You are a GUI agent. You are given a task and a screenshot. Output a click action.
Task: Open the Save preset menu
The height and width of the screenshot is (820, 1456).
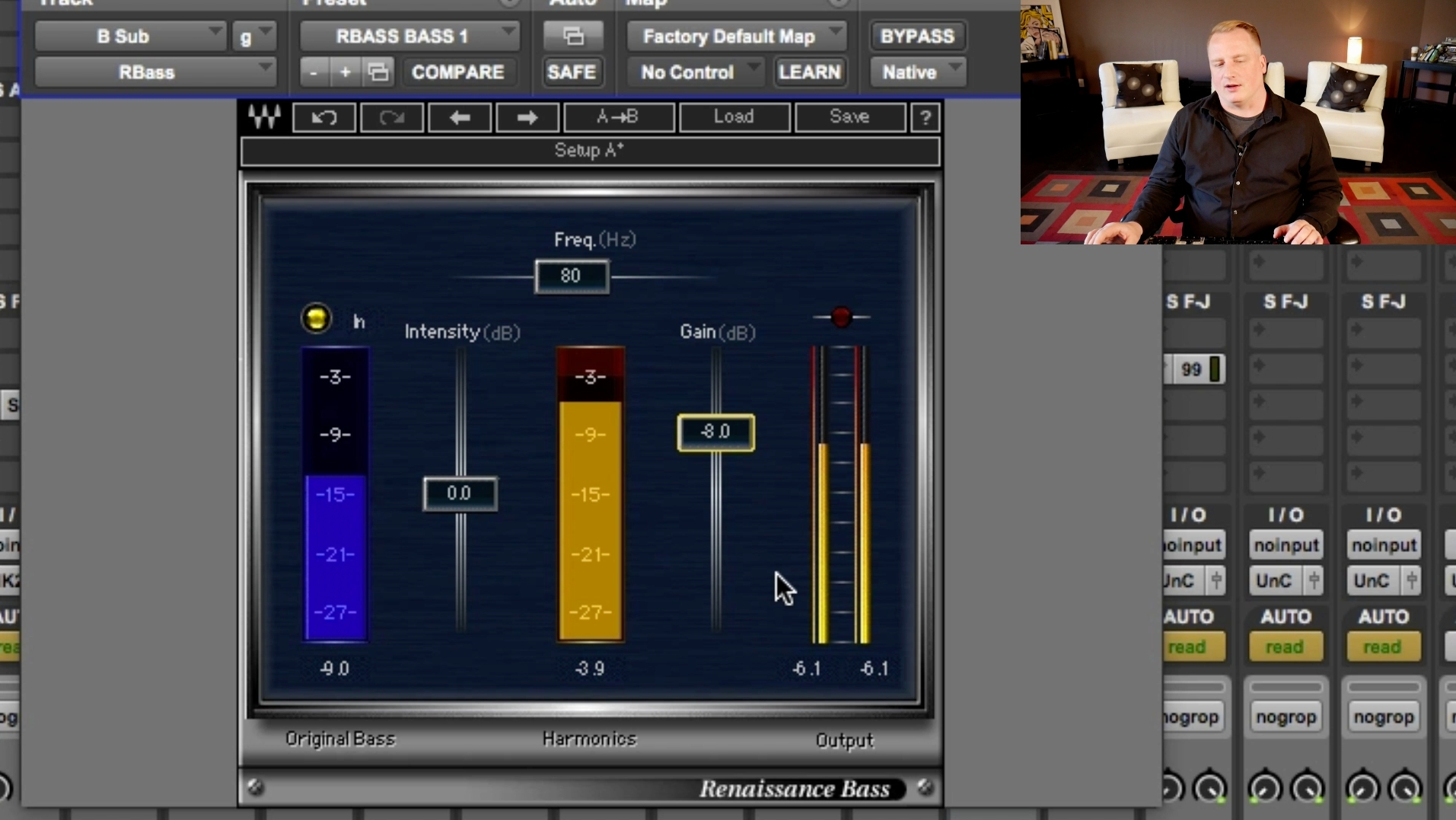tap(849, 117)
